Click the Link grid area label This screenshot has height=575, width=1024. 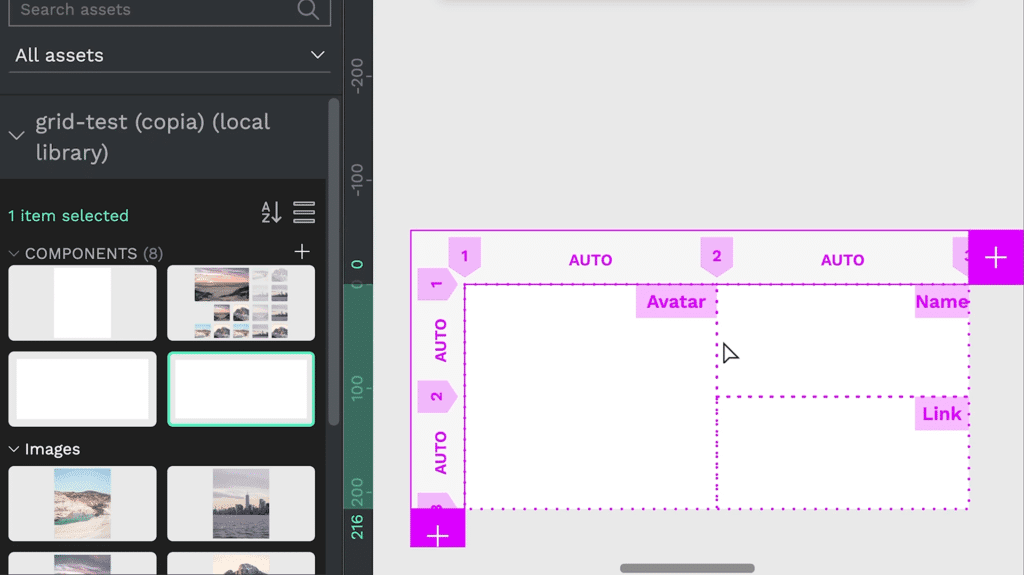coord(941,414)
